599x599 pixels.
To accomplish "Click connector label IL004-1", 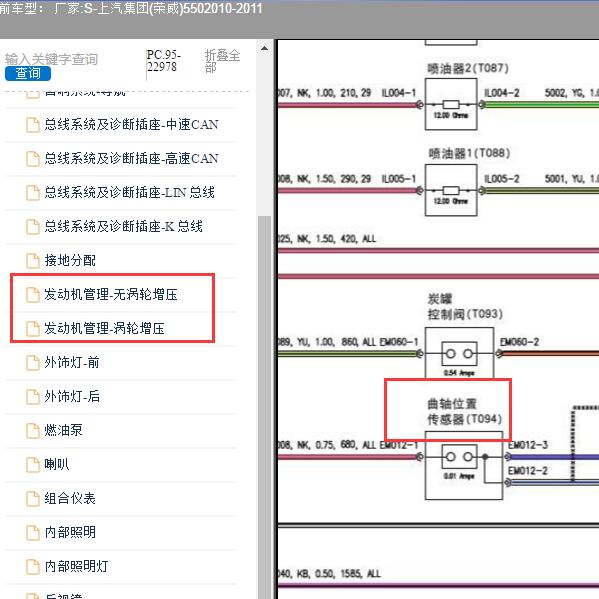I will click(399, 93).
